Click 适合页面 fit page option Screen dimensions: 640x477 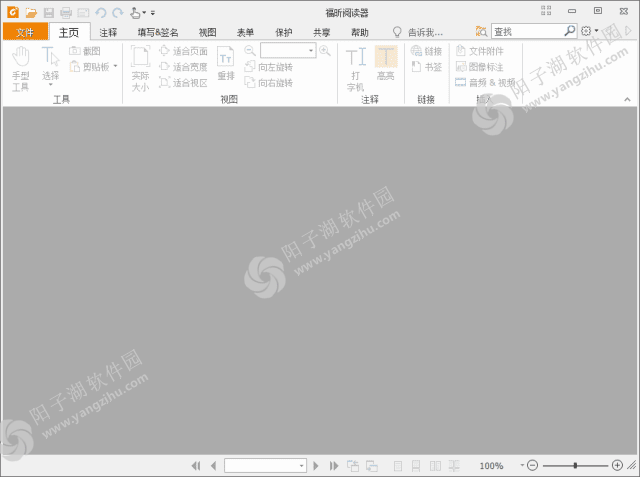point(183,51)
